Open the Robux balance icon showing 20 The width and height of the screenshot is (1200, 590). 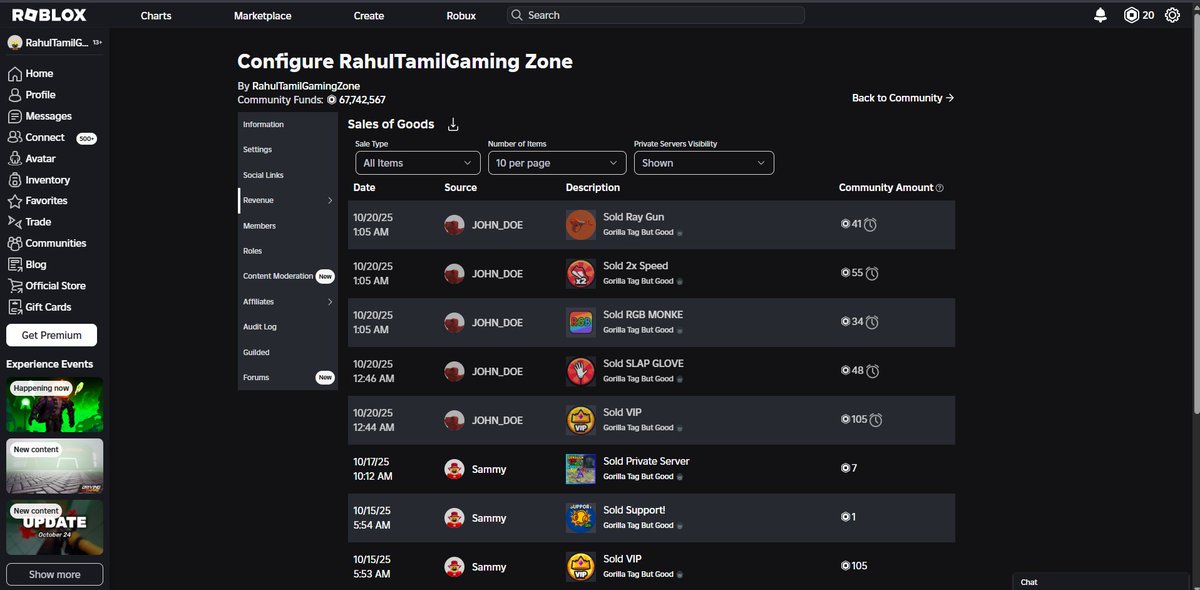1139,15
